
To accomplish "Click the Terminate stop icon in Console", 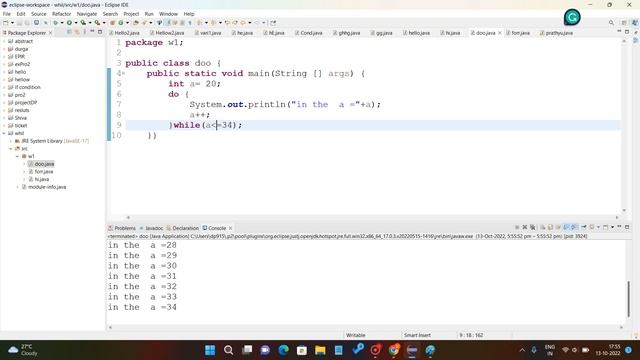I will 517,227.
